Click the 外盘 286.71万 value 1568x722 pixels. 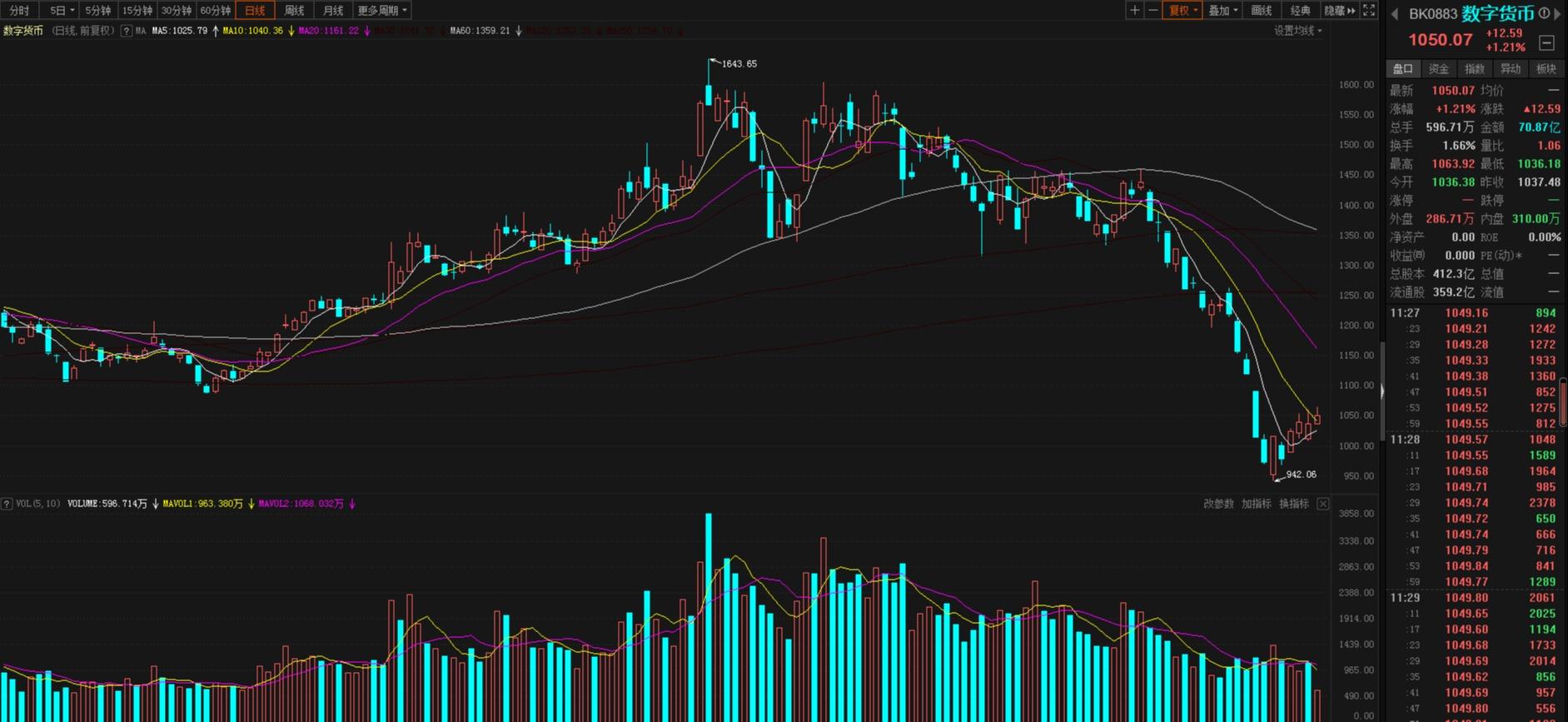(x=1450, y=219)
